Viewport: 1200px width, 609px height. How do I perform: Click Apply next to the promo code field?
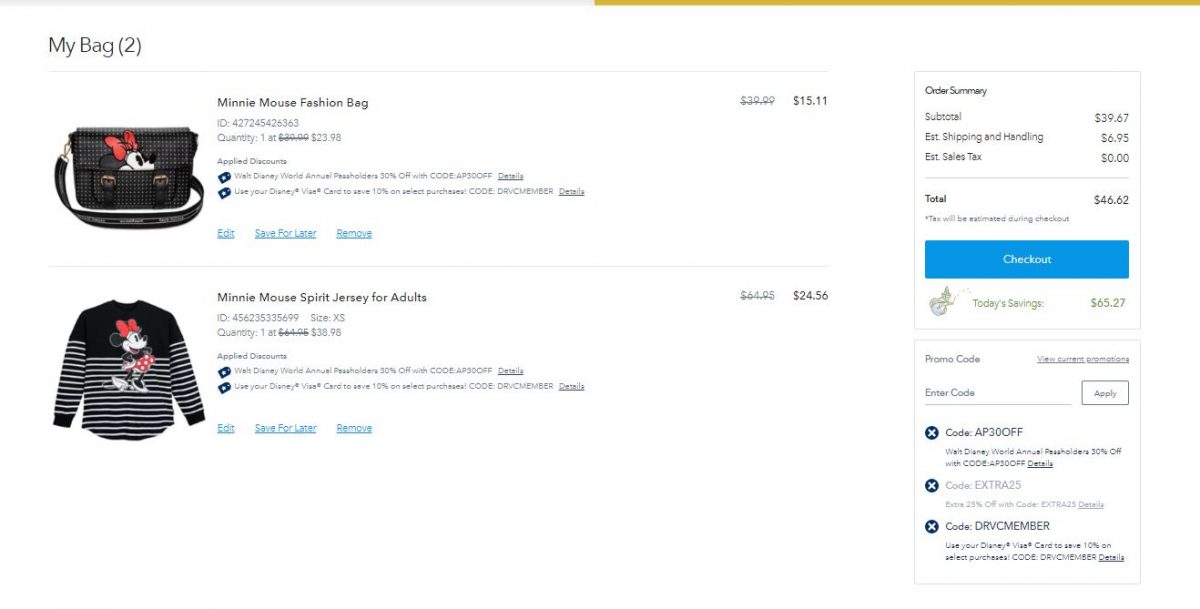1105,393
